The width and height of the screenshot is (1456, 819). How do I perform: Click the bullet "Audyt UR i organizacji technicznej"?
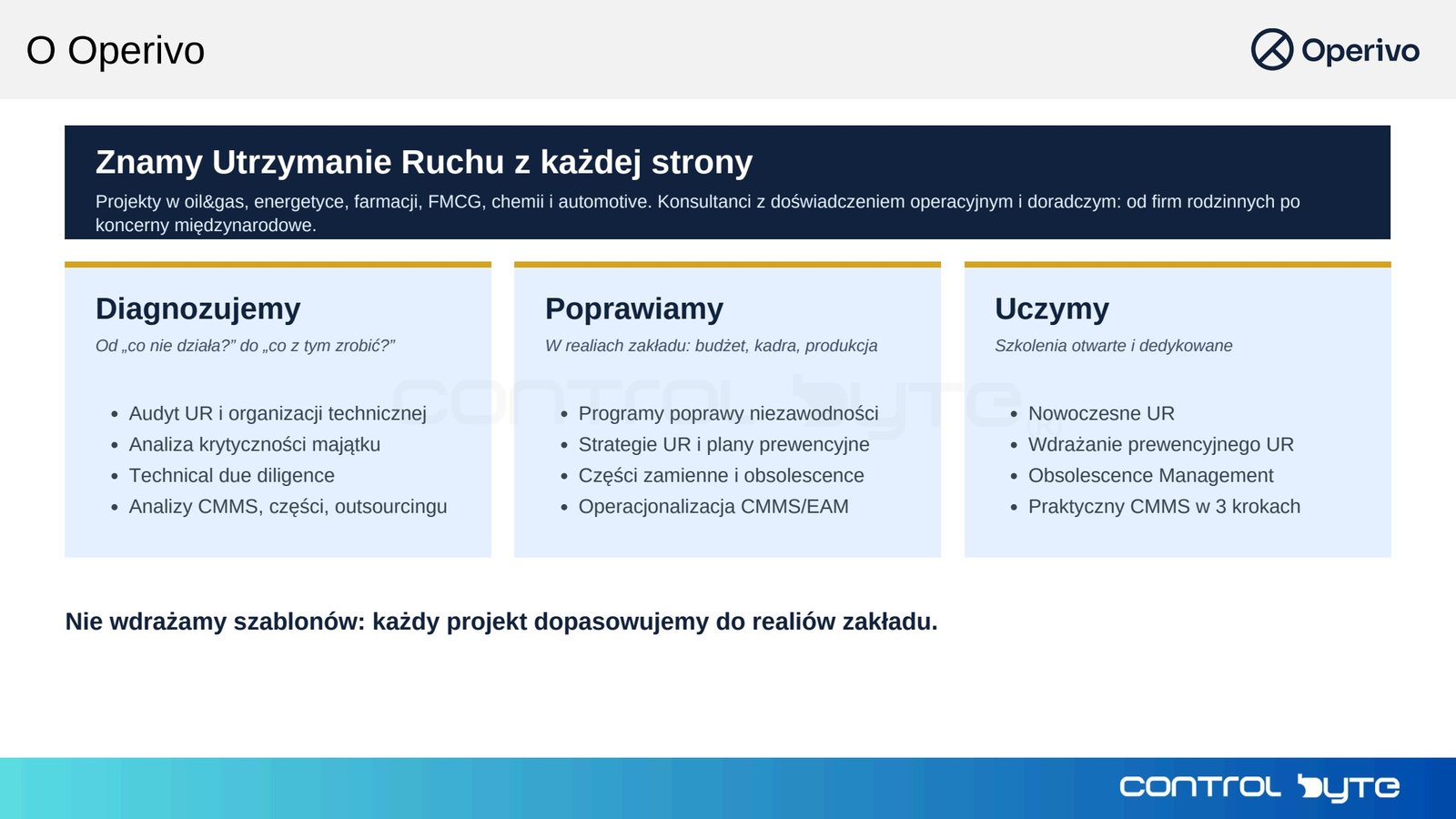coord(278,413)
